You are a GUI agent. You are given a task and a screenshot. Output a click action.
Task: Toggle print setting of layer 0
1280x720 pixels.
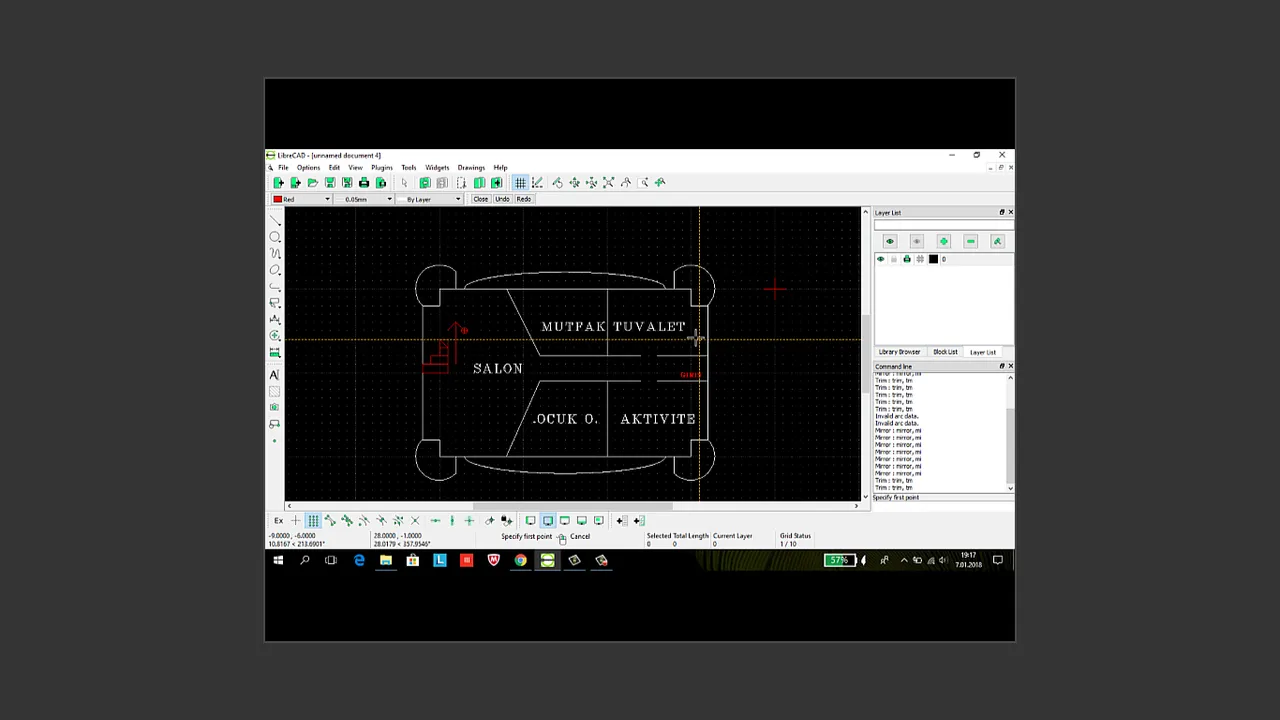pyautogui.click(x=907, y=260)
